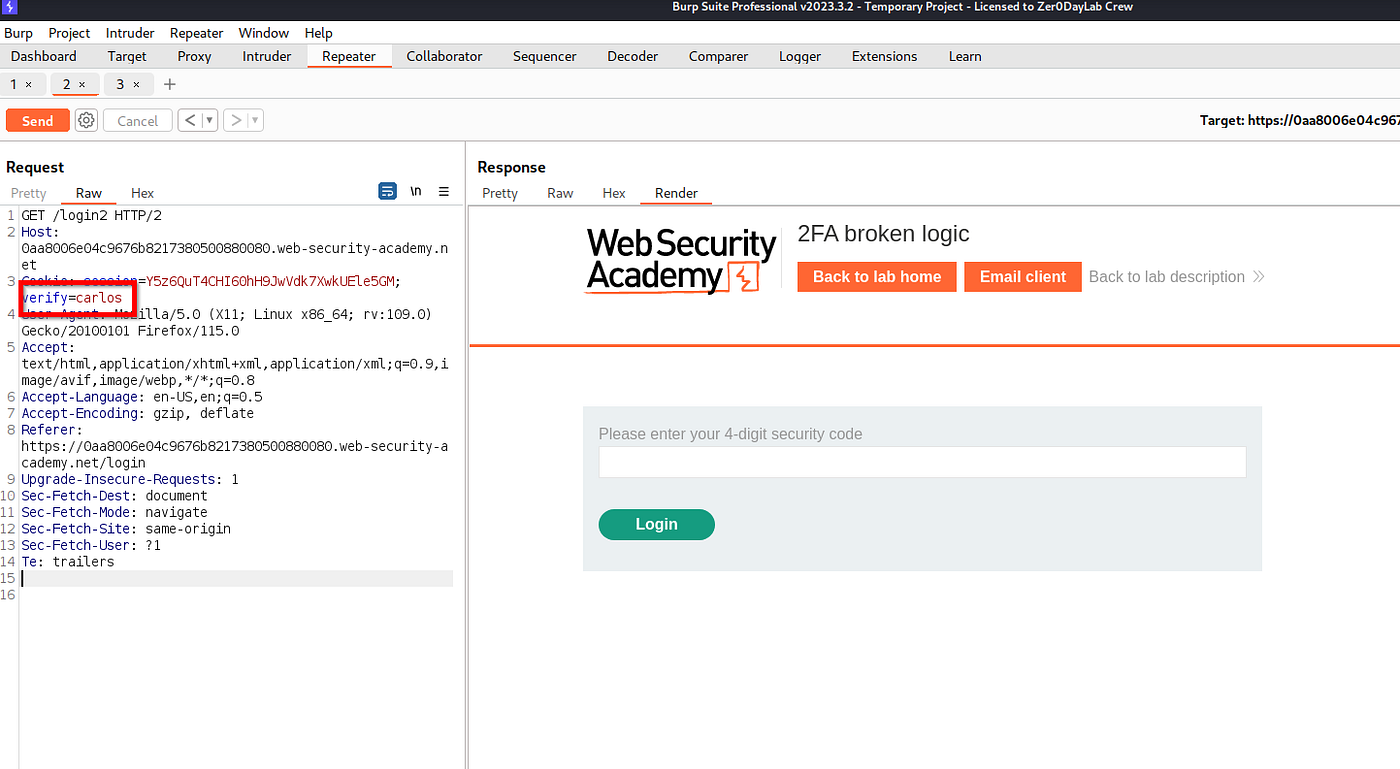Switch to the Dashboard tab
The image size is (1400, 769).
[44, 56]
